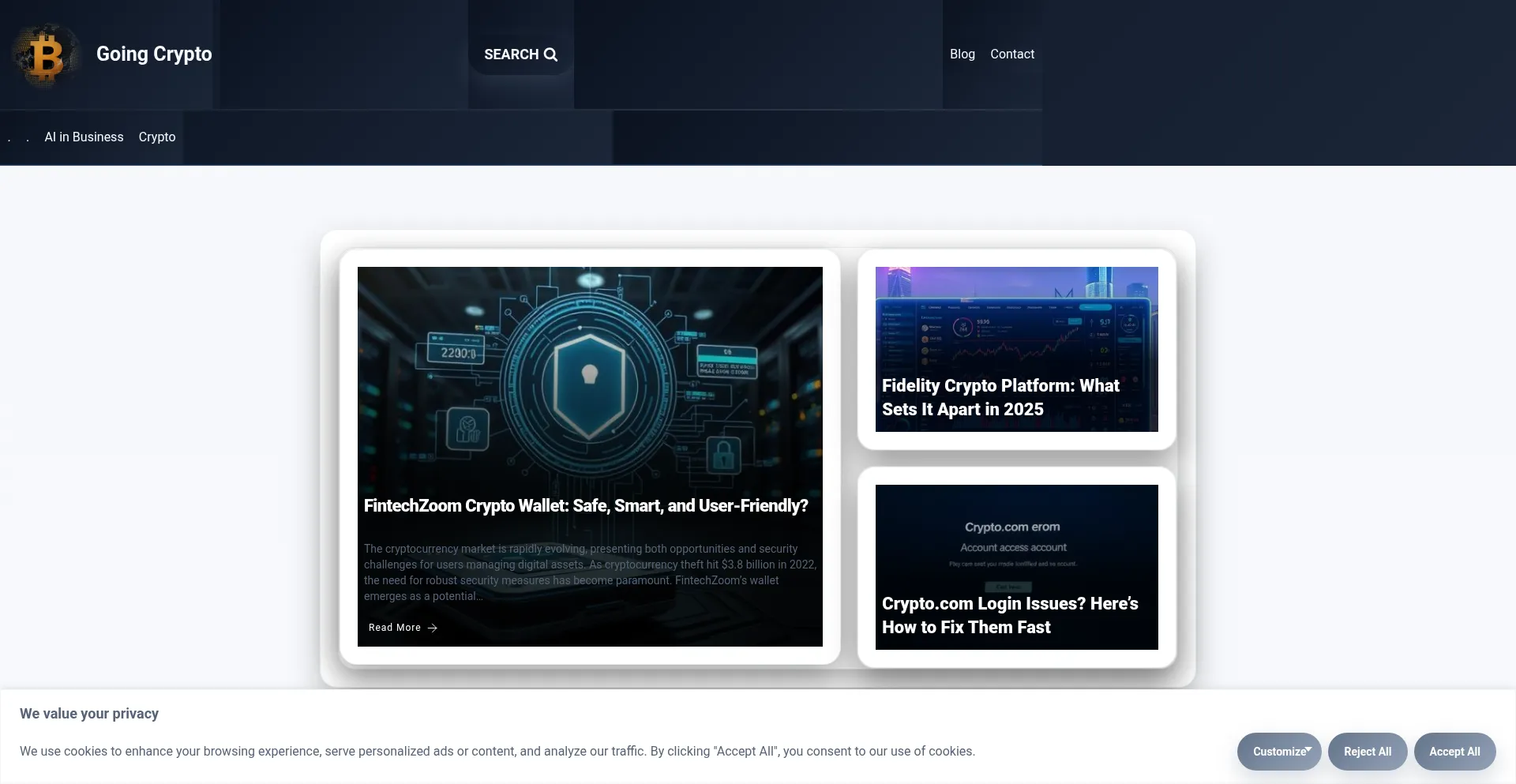Expand Customize cookie preferences
Viewport: 1516px width, 784px height.
tap(1279, 752)
